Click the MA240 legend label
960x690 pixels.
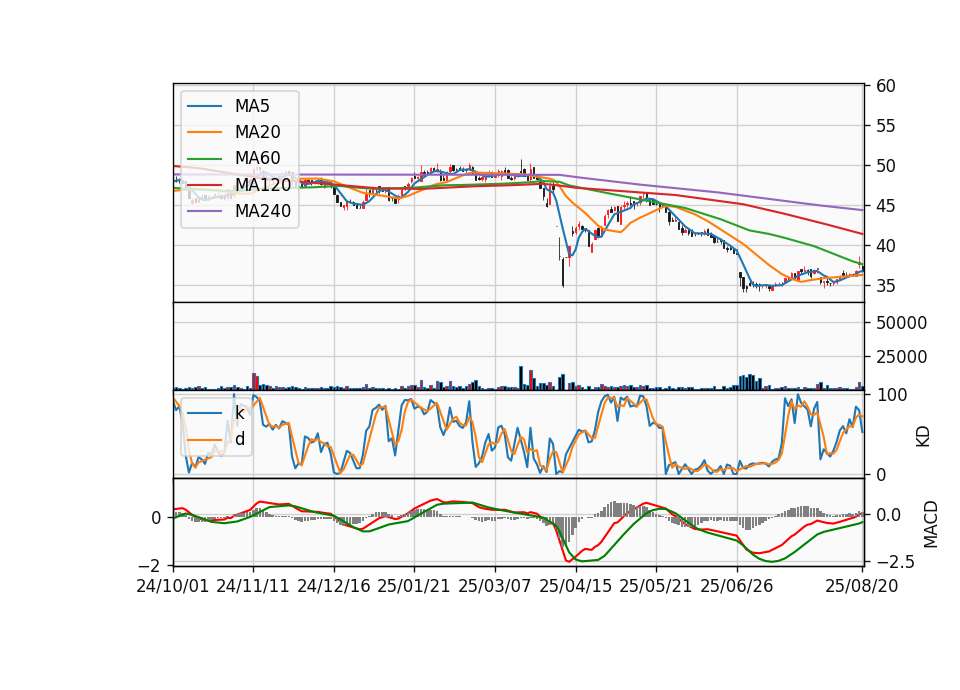[263, 211]
